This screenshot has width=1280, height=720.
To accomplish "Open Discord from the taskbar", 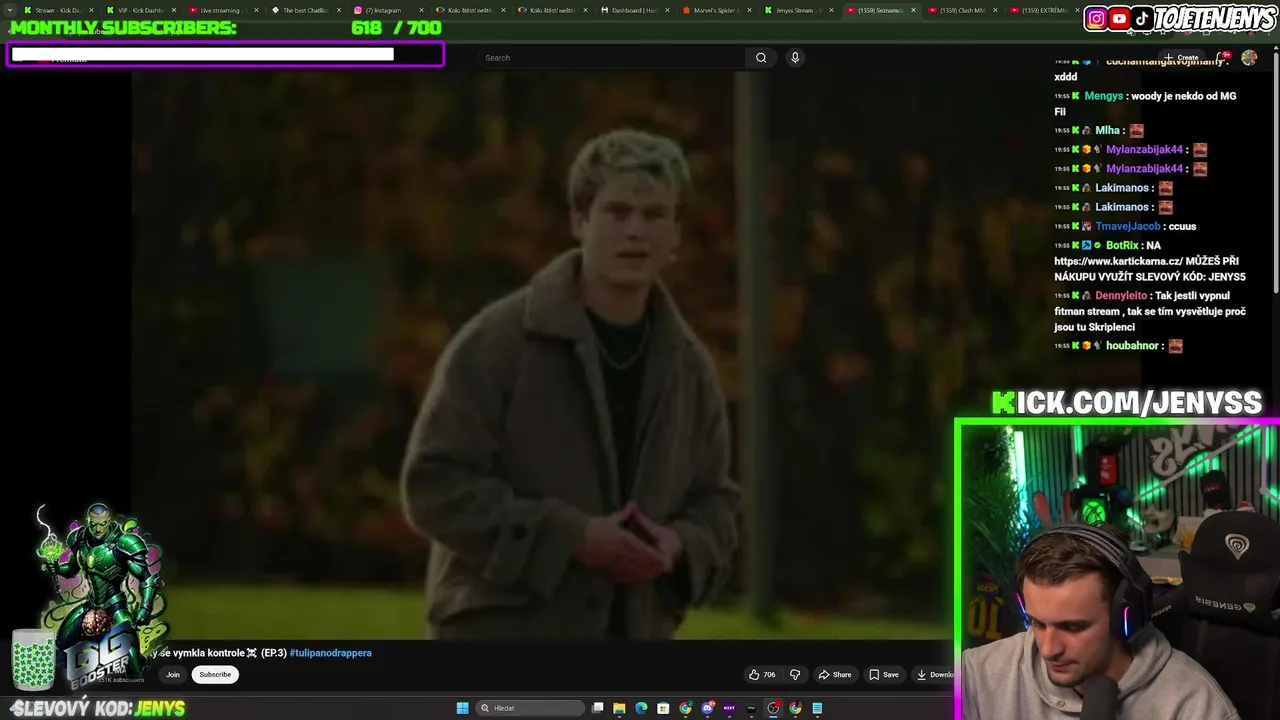I will pyautogui.click(x=707, y=708).
